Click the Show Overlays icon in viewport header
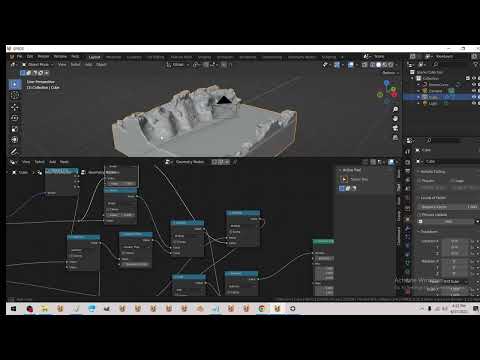The image size is (480, 360). point(351,65)
